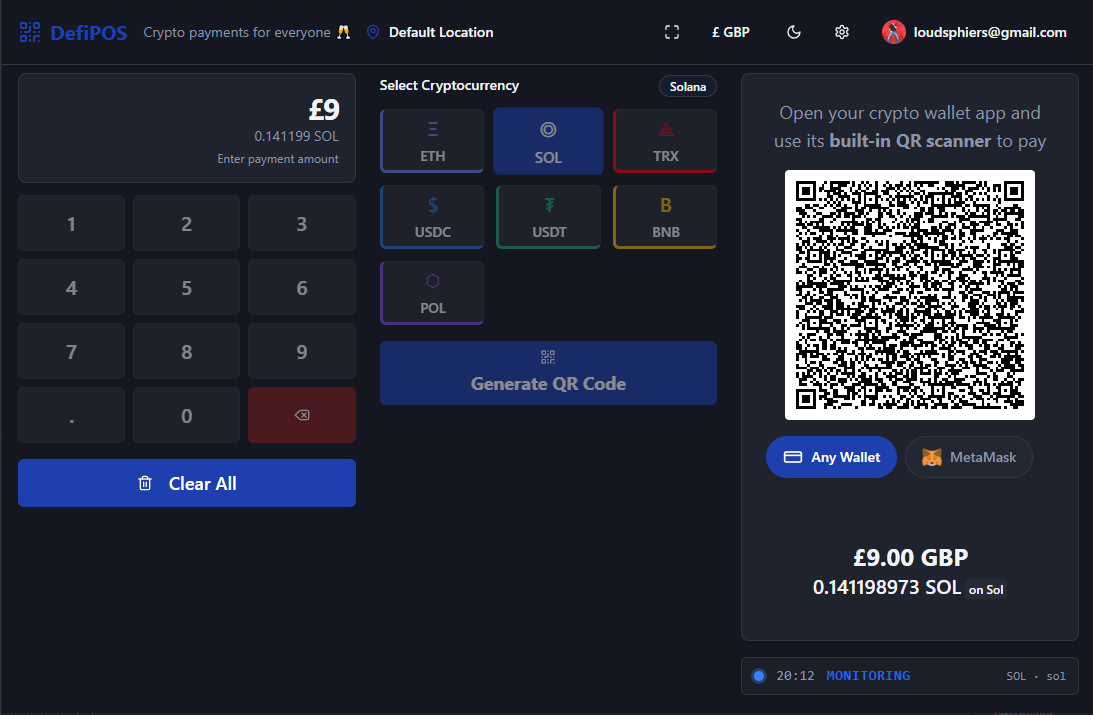
Task: Tap keypad digit 1
Action: pyautogui.click(x=71, y=223)
